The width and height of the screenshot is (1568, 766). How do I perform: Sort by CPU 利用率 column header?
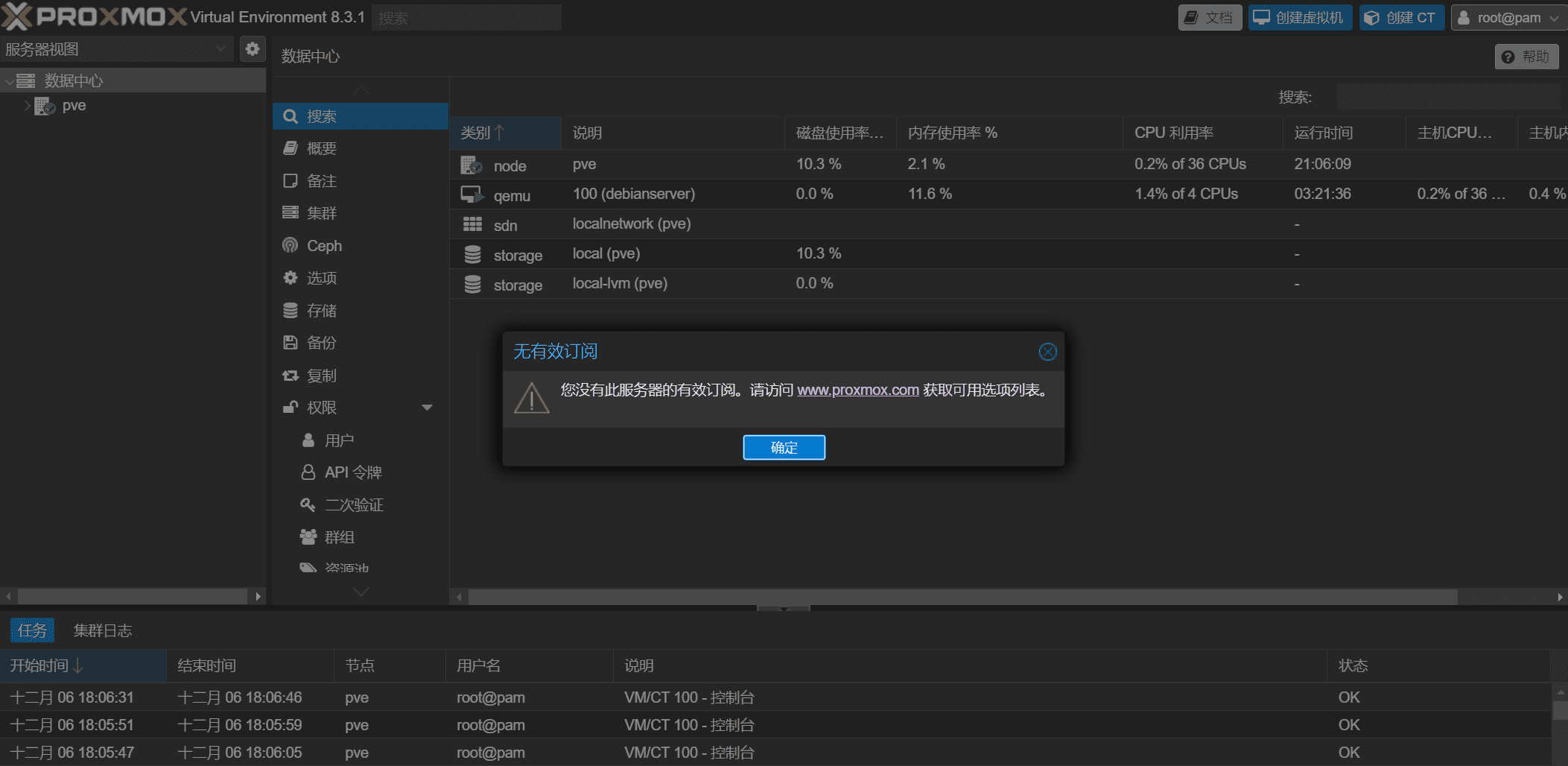[1202, 133]
